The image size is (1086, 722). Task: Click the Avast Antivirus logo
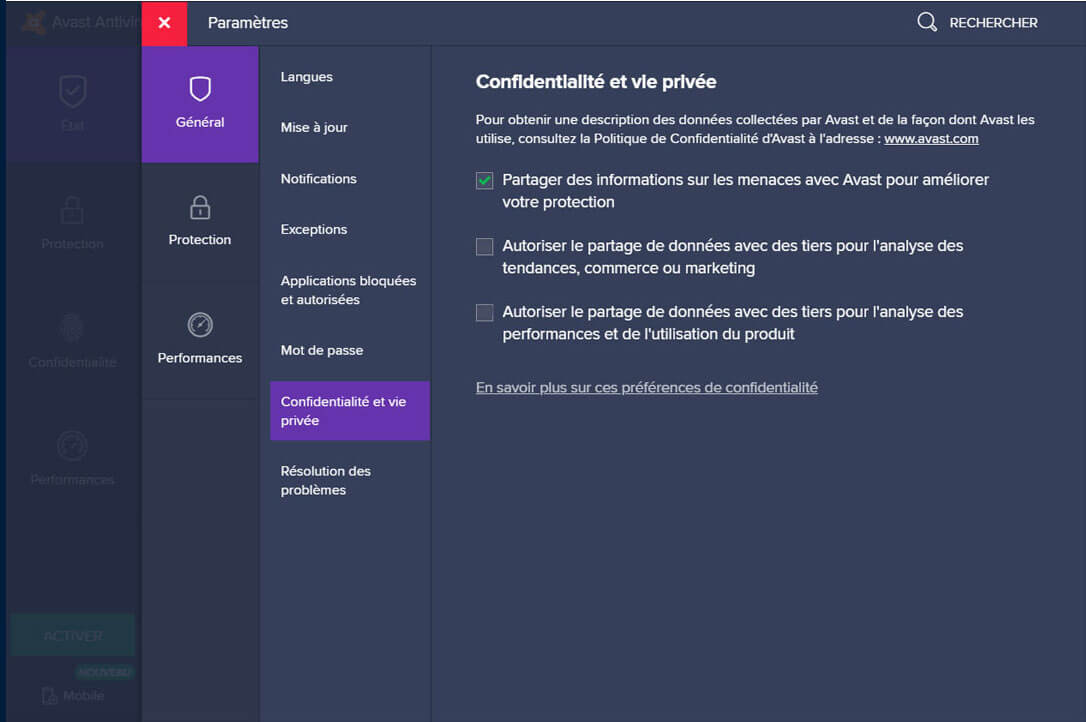pos(33,22)
